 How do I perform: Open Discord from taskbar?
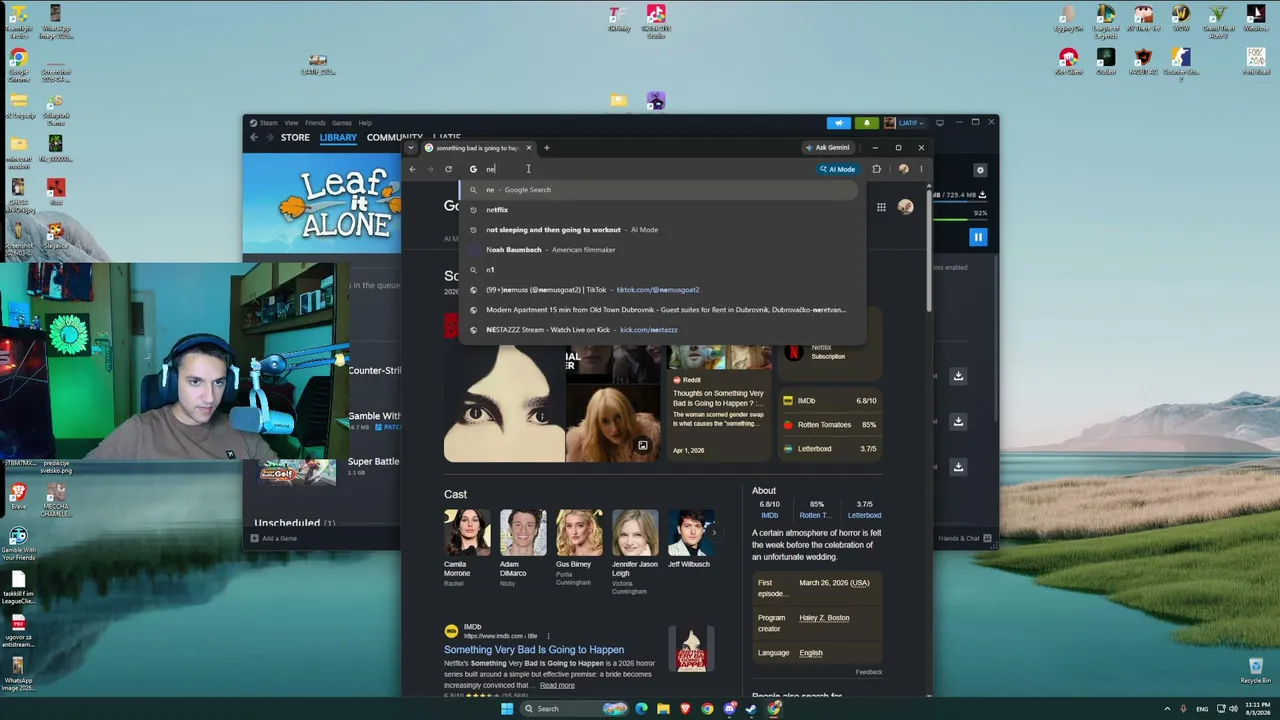pos(729,709)
